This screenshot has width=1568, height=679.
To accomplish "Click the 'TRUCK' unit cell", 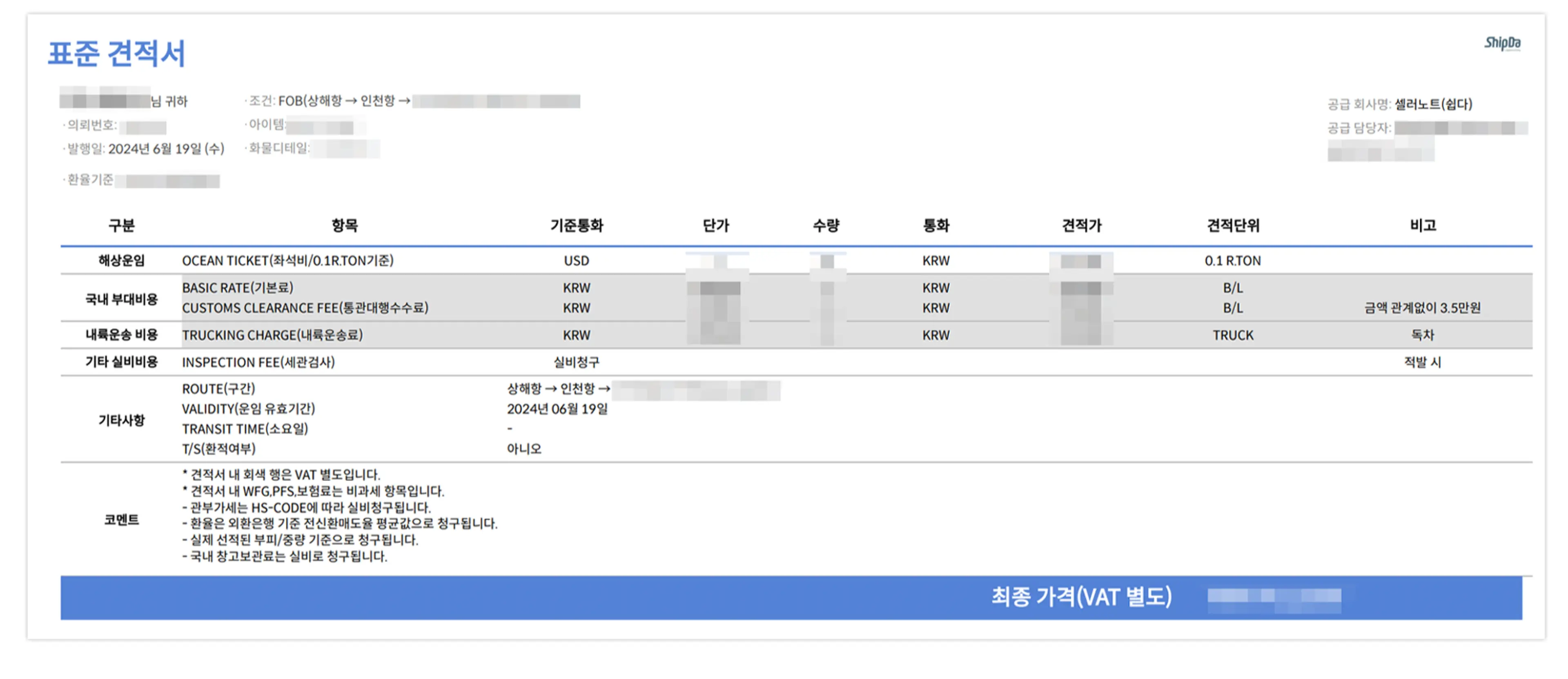I will coord(1233,335).
